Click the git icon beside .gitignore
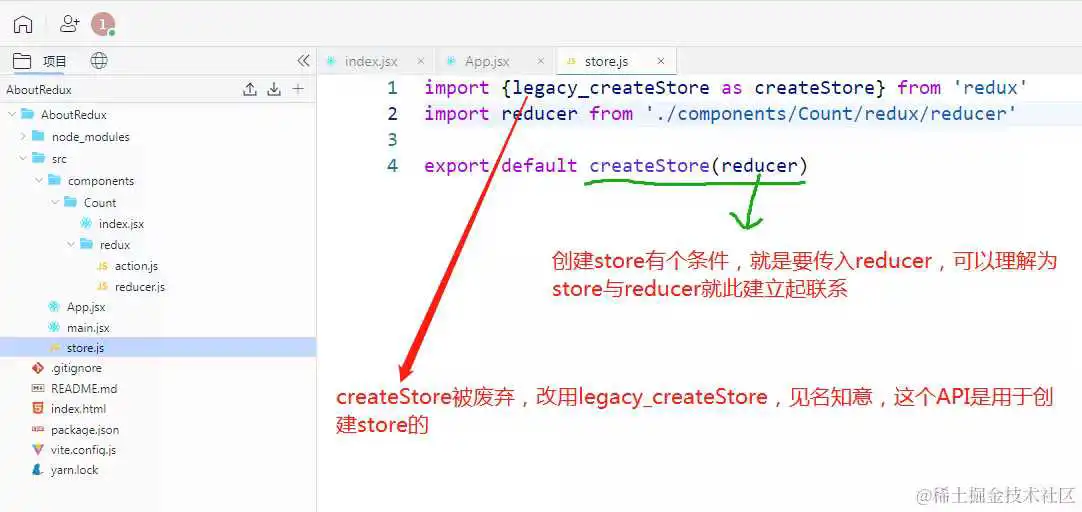The width and height of the screenshot is (1082, 512). [38, 368]
